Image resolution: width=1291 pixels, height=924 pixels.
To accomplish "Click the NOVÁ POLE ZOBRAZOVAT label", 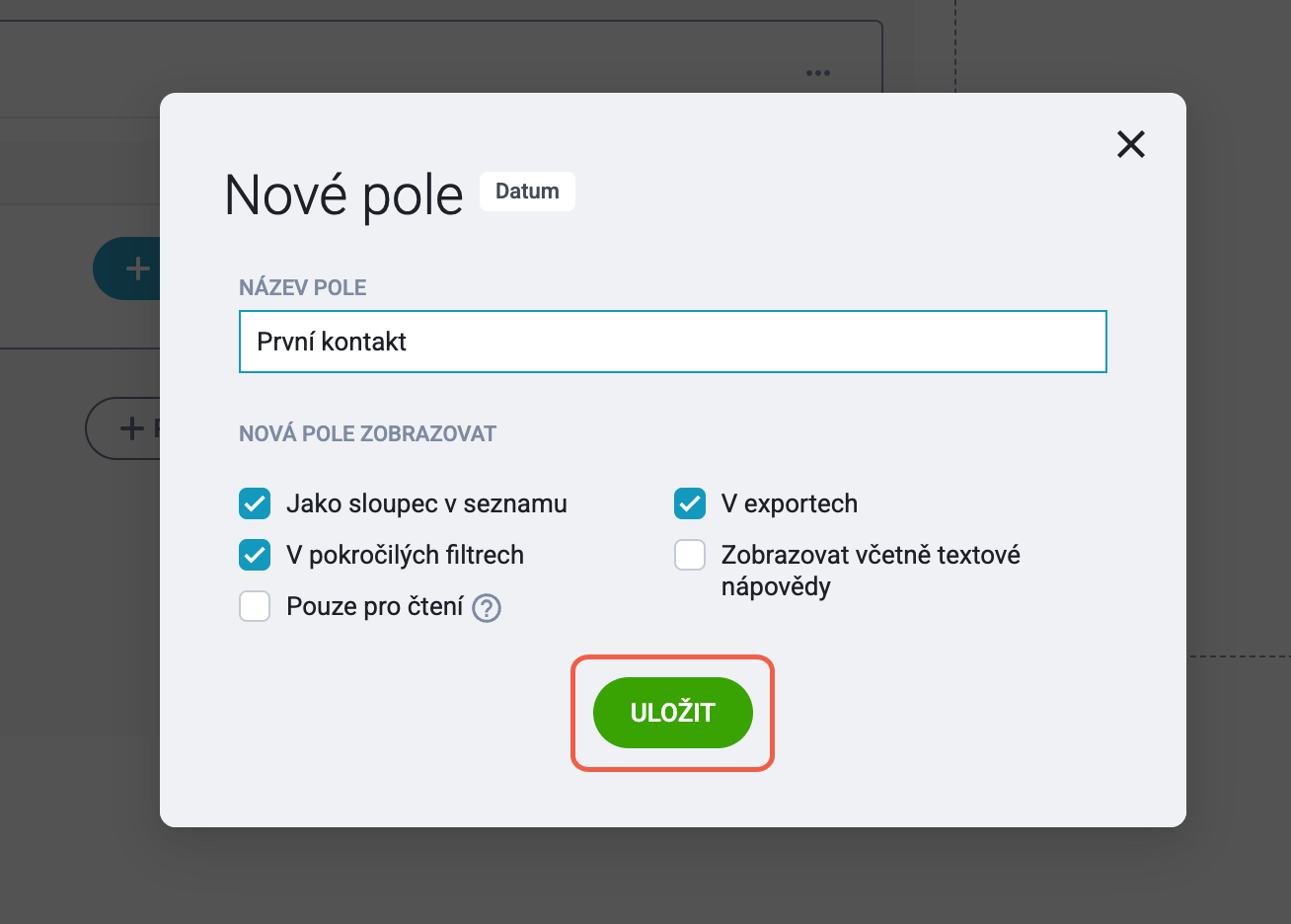I will tap(368, 433).
